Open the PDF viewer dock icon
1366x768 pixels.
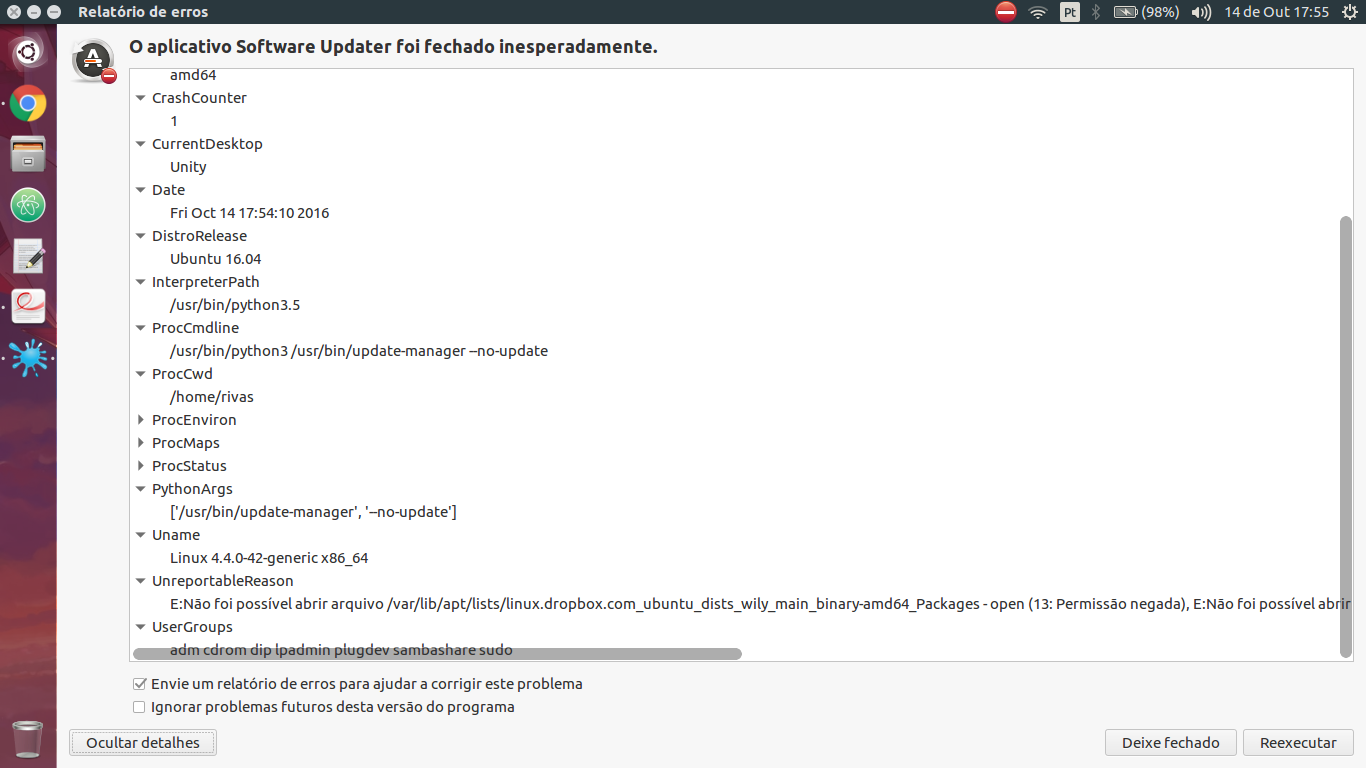28,307
